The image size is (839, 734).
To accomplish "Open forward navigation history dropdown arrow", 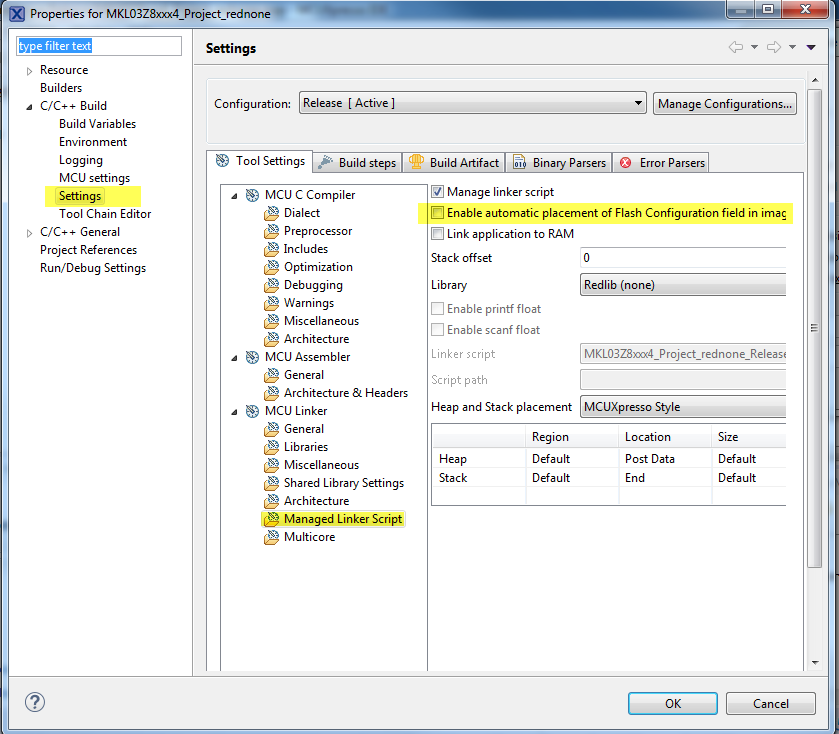I will [x=792, y=47].
